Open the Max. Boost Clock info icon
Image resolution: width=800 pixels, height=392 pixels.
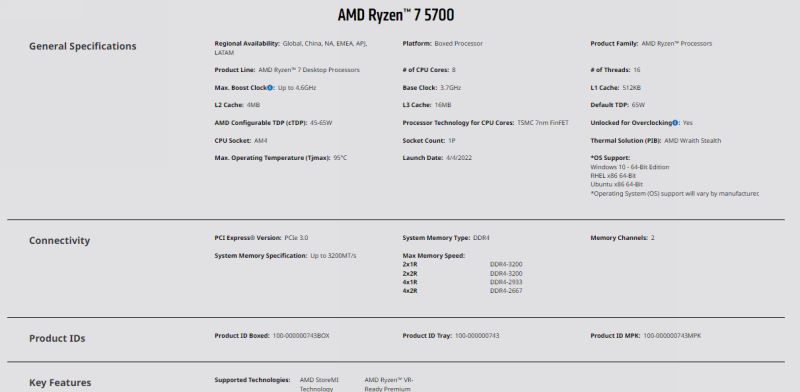(270, 88)
